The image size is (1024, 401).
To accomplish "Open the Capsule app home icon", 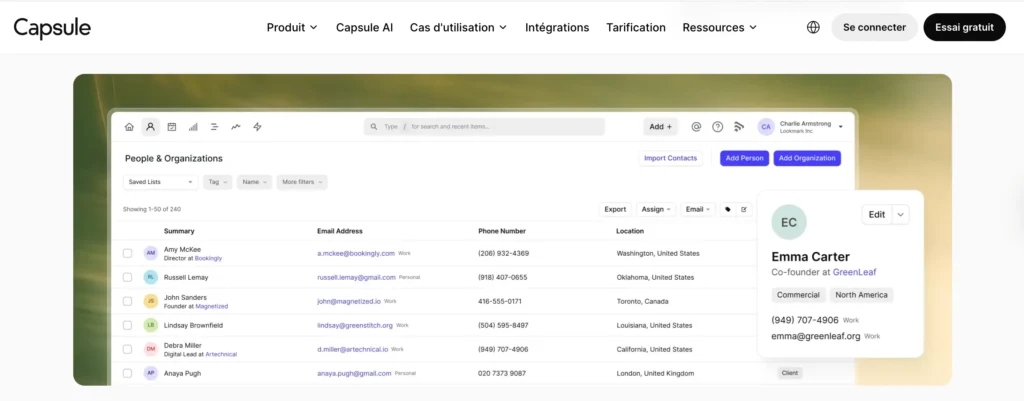I will (x=129, y=127).
